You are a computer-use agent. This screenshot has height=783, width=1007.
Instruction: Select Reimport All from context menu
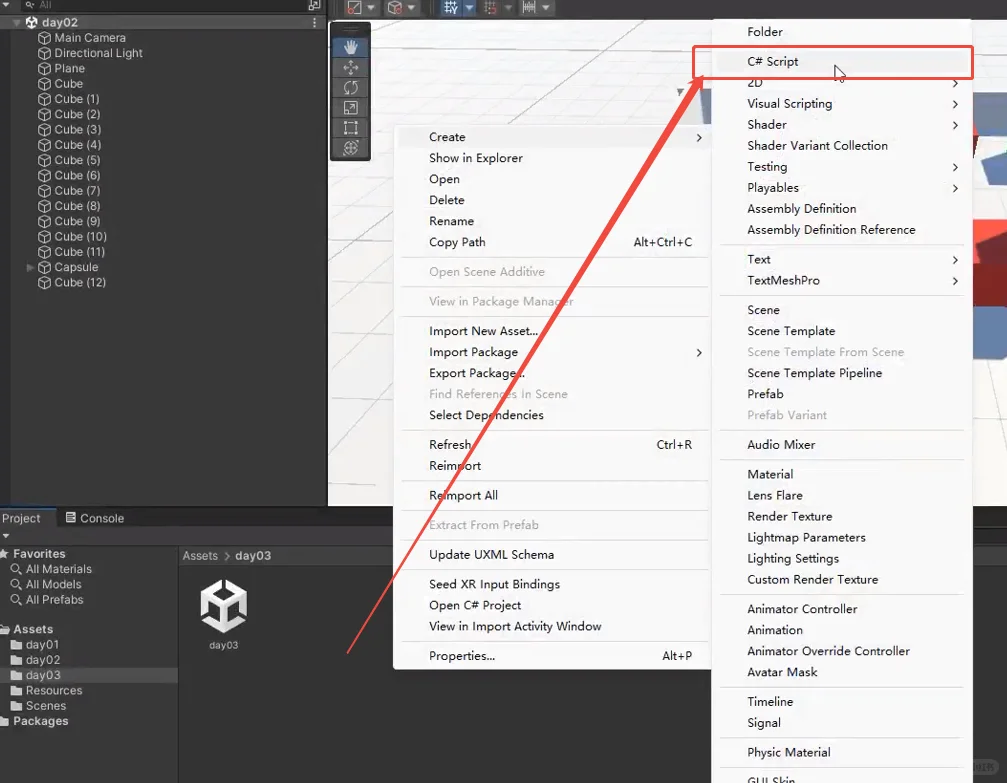pyautogui.click(x=552, y=496)
